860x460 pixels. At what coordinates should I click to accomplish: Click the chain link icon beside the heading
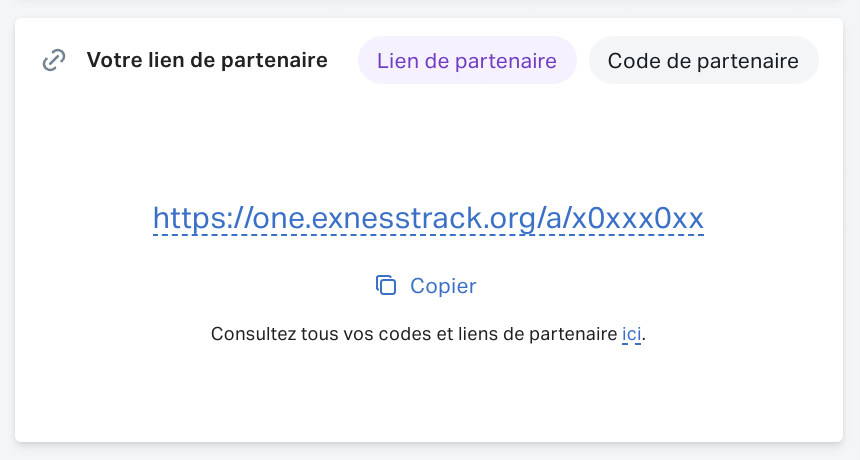point(54,60)
